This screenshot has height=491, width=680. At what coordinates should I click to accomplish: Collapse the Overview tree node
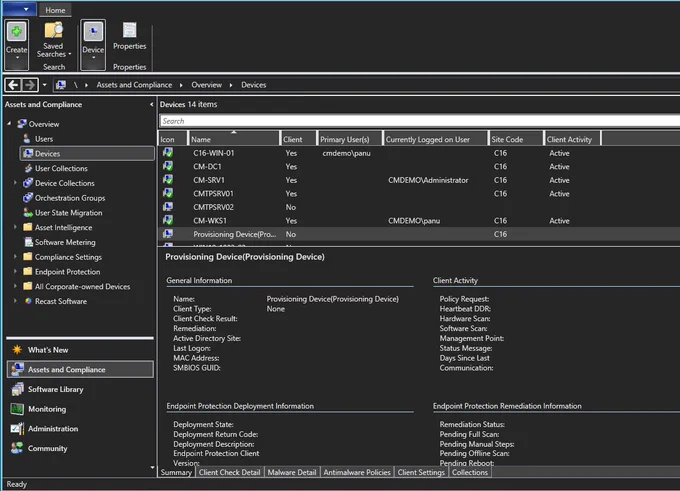(x=9, y=124)
